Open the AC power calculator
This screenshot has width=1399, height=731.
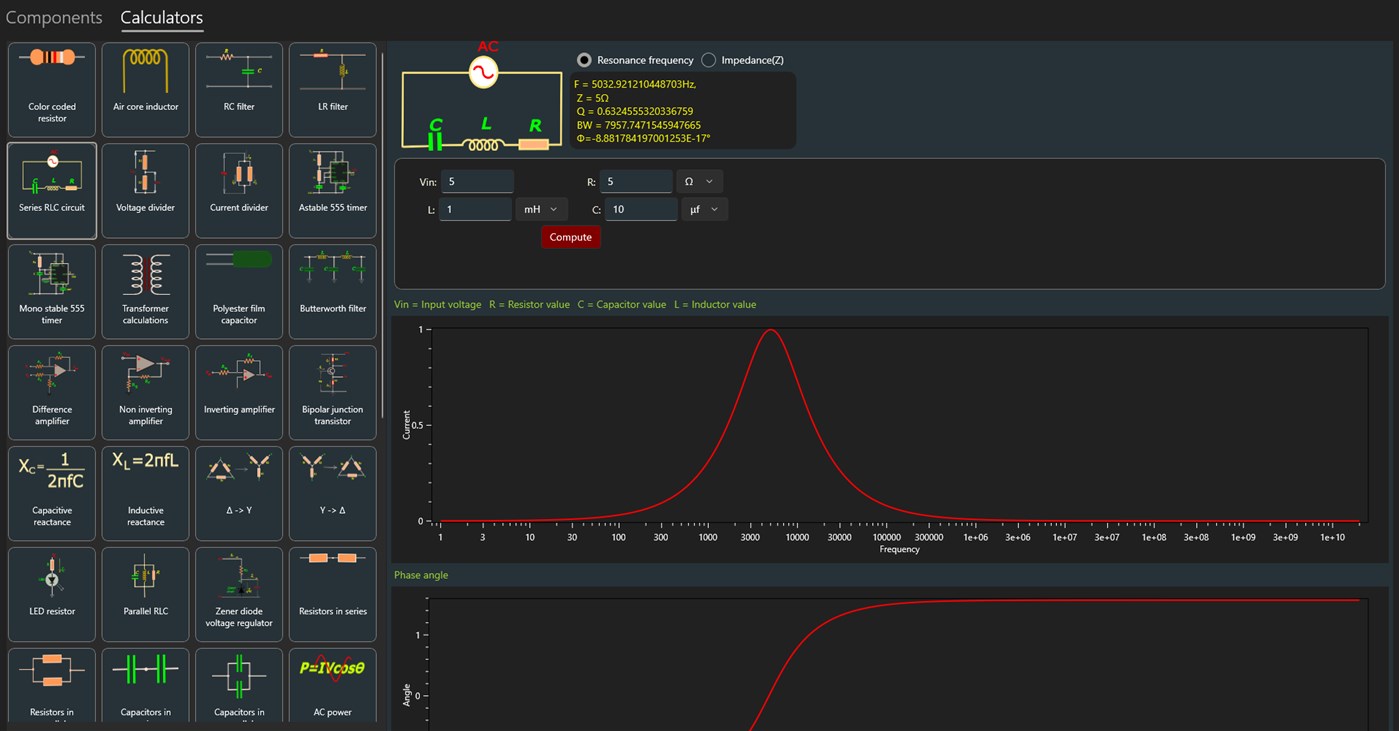(x=333, y=687)
